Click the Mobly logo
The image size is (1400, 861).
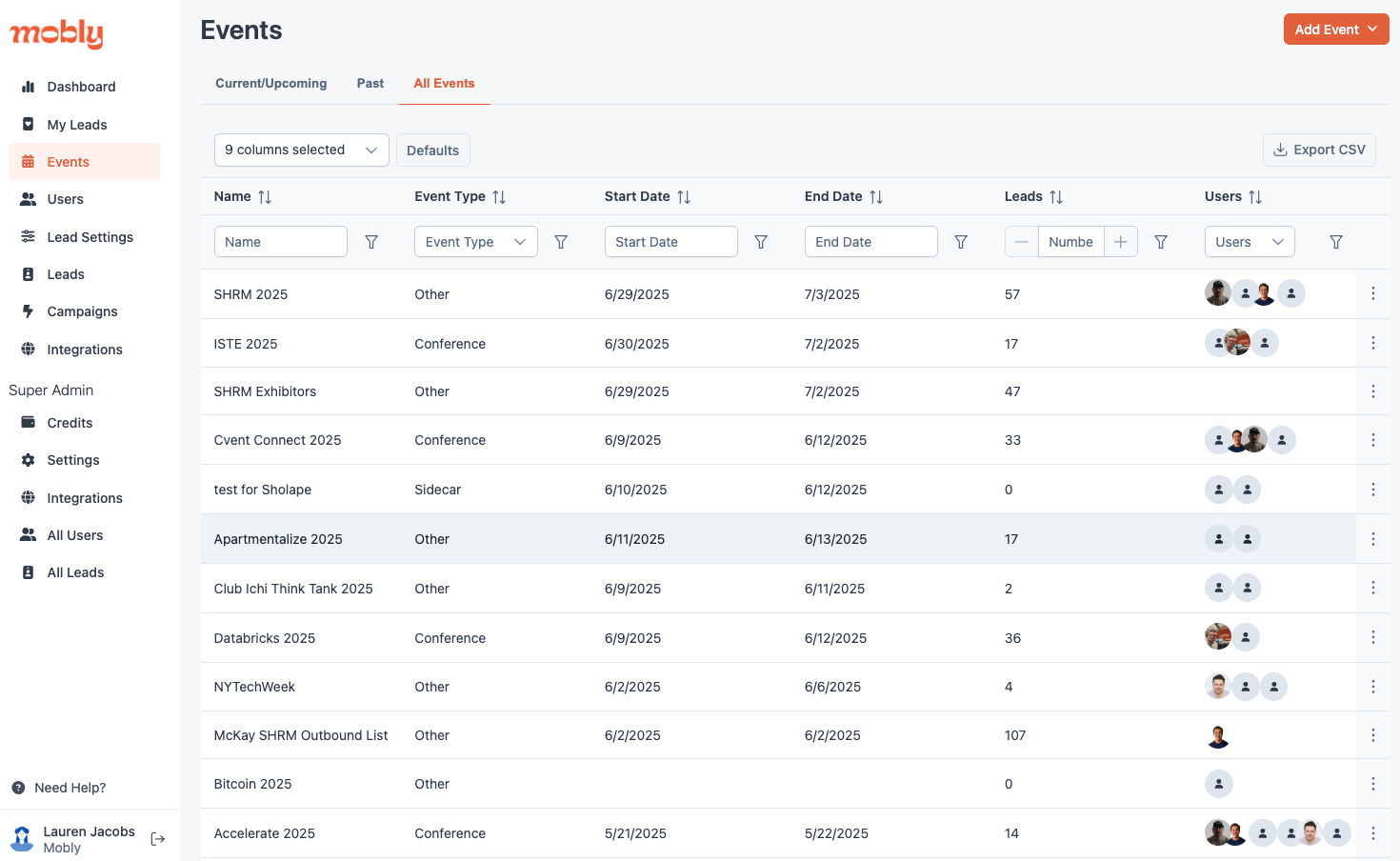tap(56, 33)
